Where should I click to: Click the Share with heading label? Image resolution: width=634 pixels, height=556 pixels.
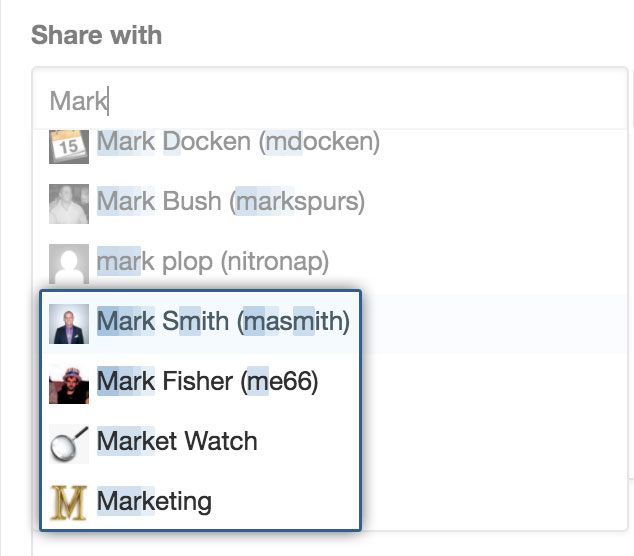[97, 35]
